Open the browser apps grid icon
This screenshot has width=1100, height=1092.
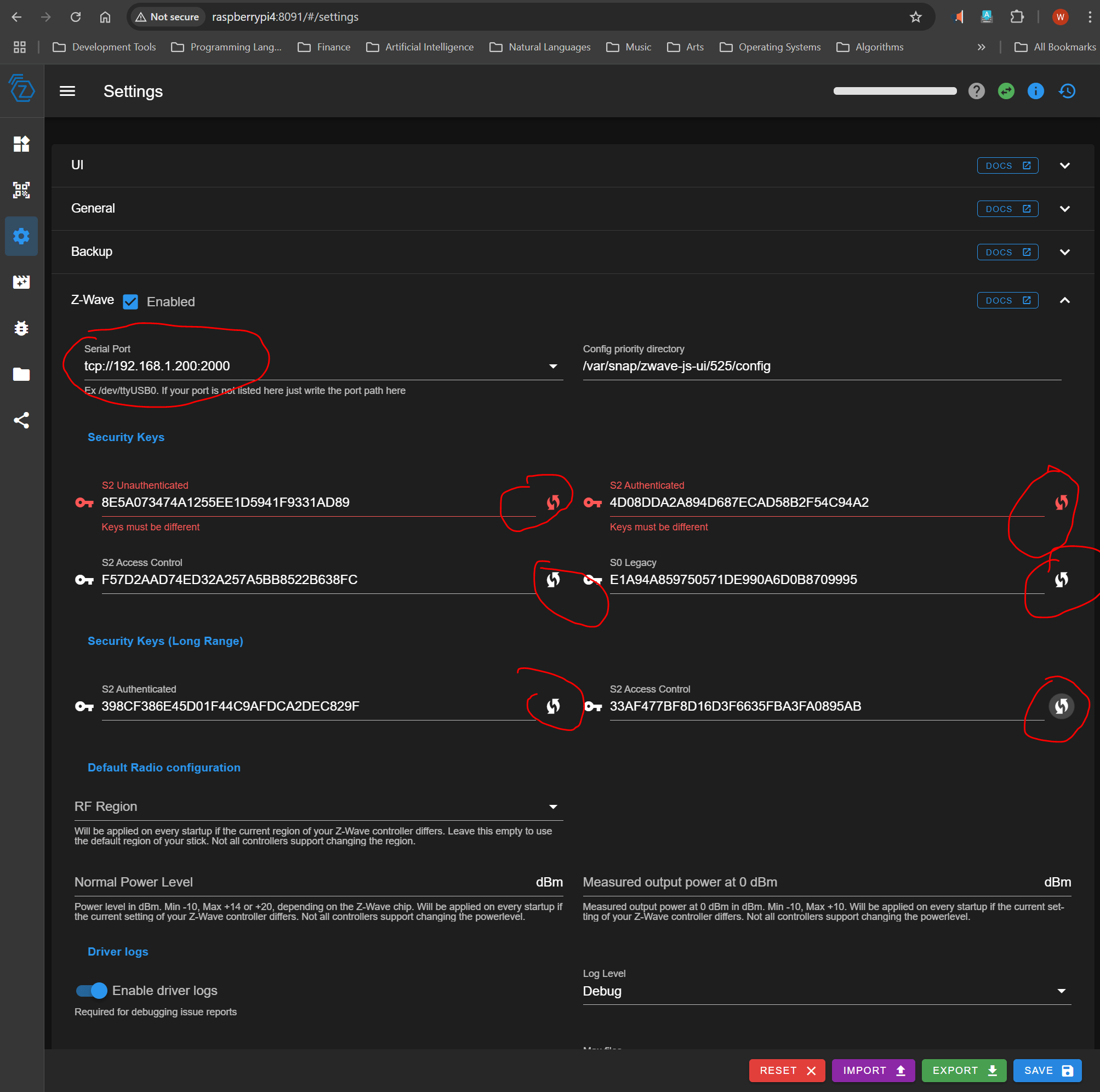(x=19, y=47)
